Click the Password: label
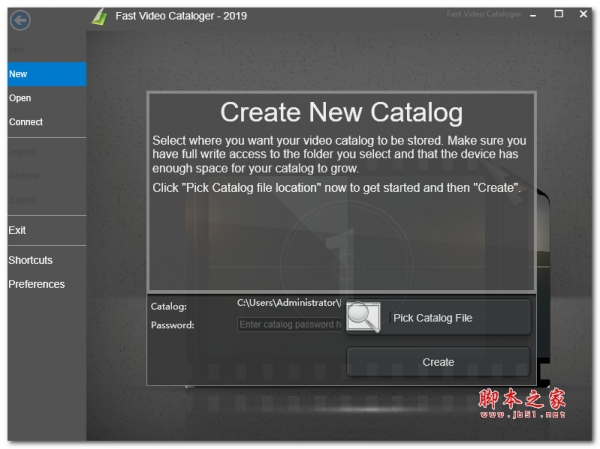 [173, 325]
